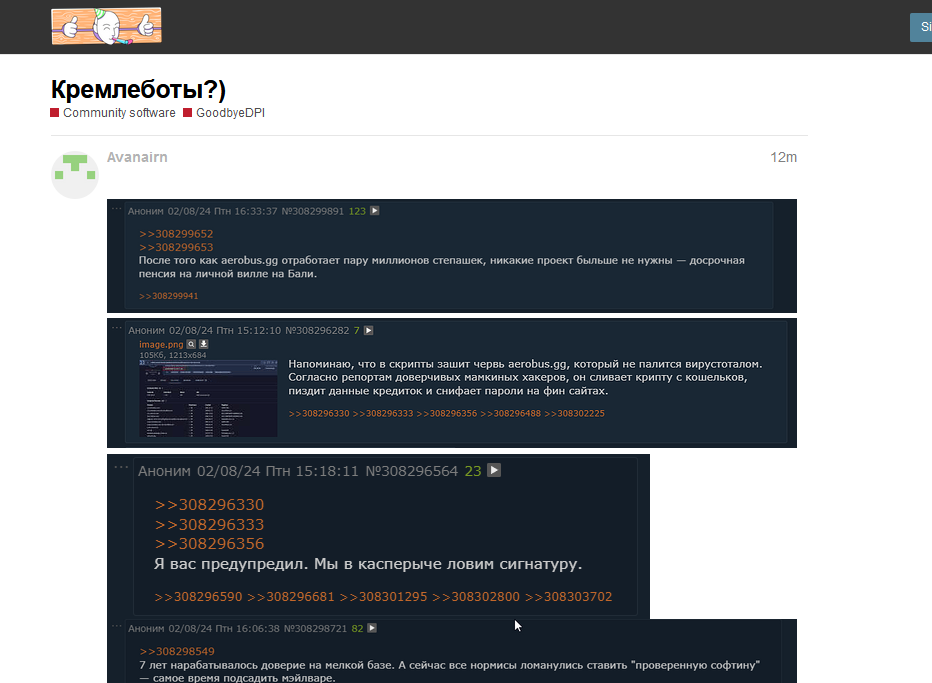
Task: Select the green reply count 7
Action: point(357,331)
